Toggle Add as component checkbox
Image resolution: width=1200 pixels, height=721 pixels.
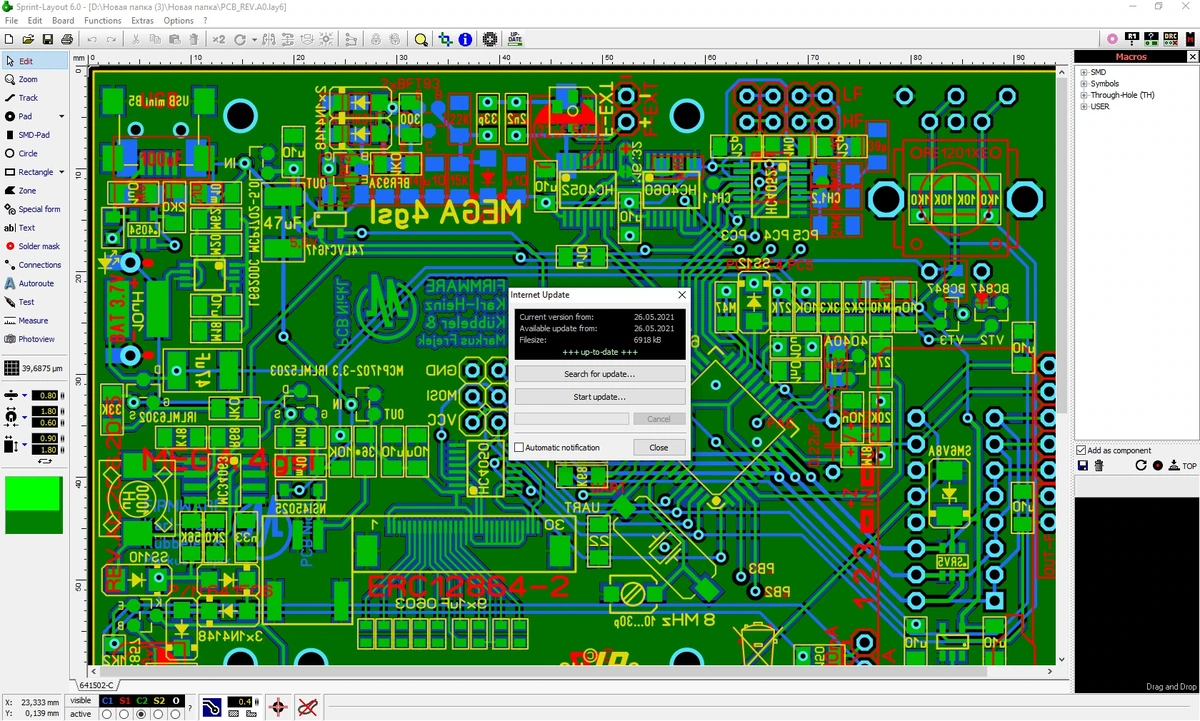click(1081, 450)
